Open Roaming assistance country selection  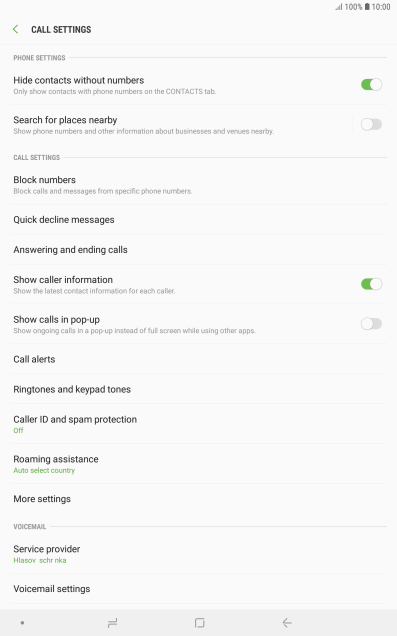tap(198, 464)
